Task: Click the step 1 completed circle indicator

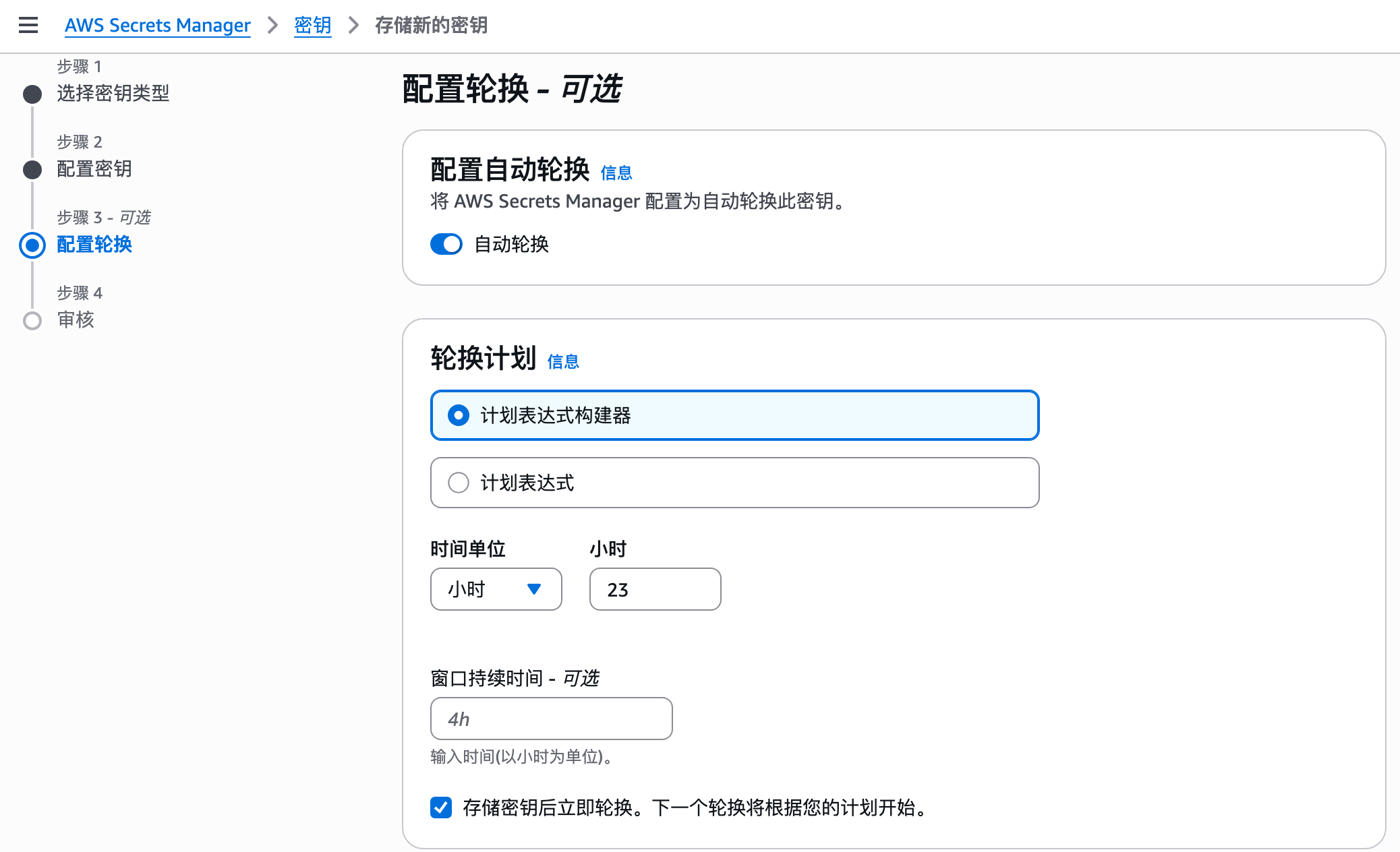Action: pos(31,95)
